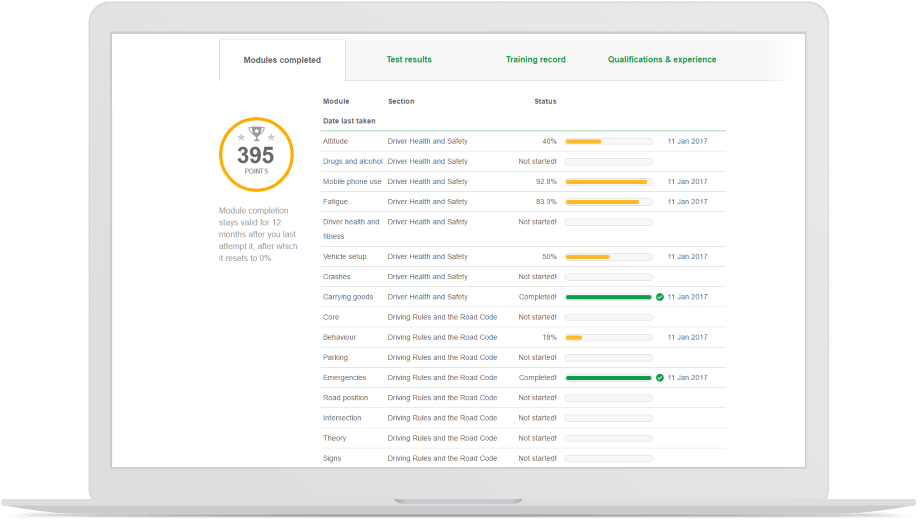Select the Mobile phone use module
The width and height of the screenshot is (920, 524).
(352, 182)
